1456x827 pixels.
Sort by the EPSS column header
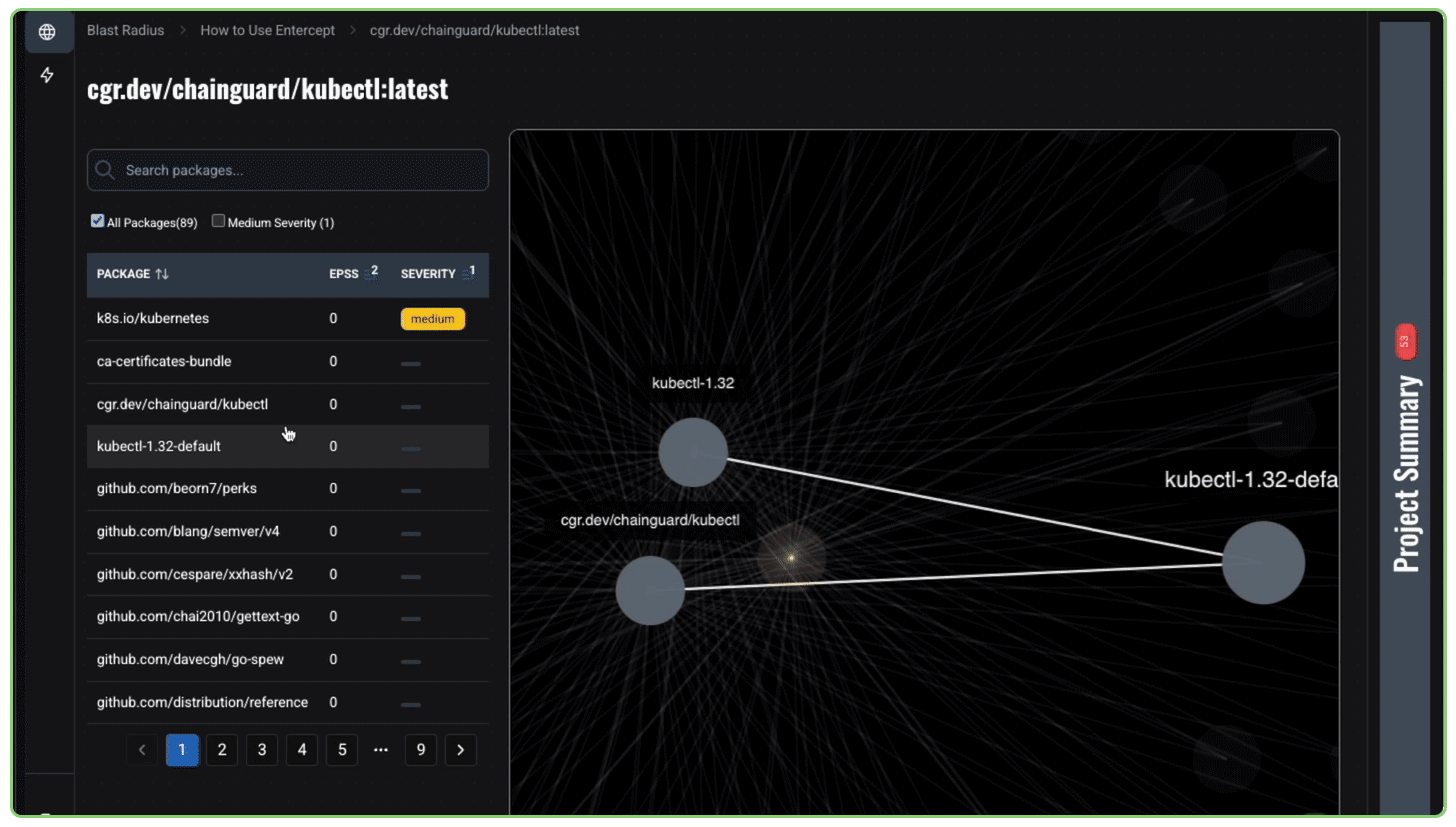[344, 274]
